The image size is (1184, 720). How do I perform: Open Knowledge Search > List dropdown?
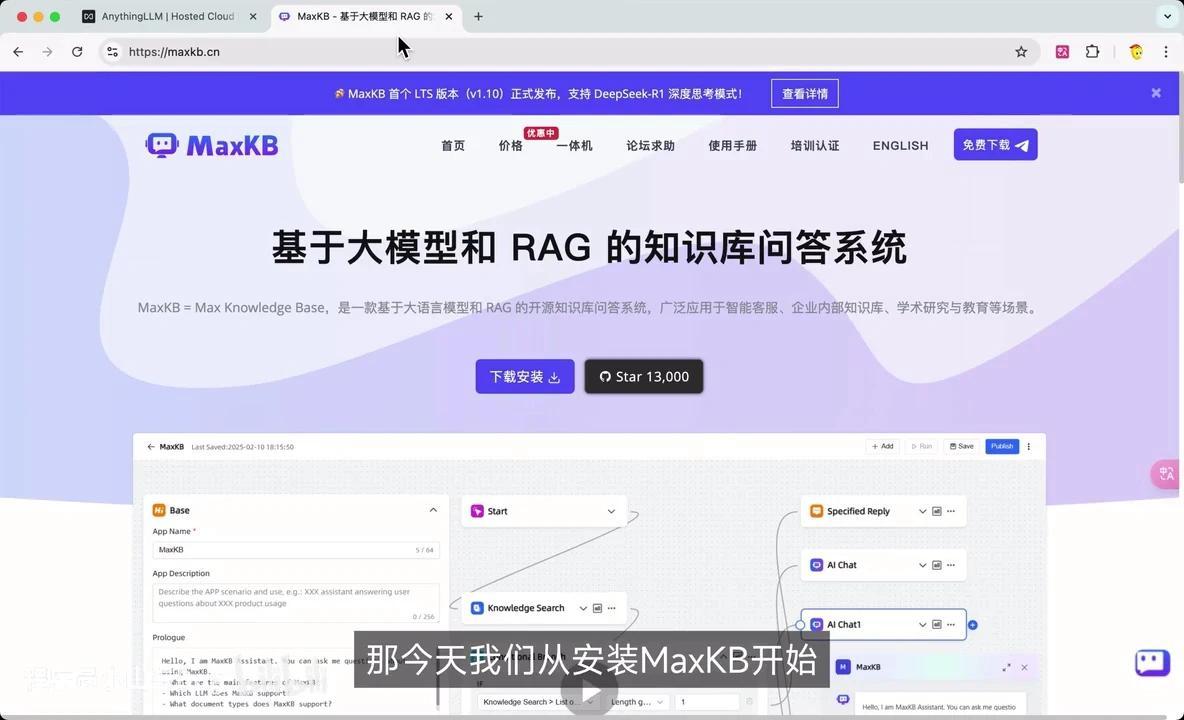coord(538,702)
